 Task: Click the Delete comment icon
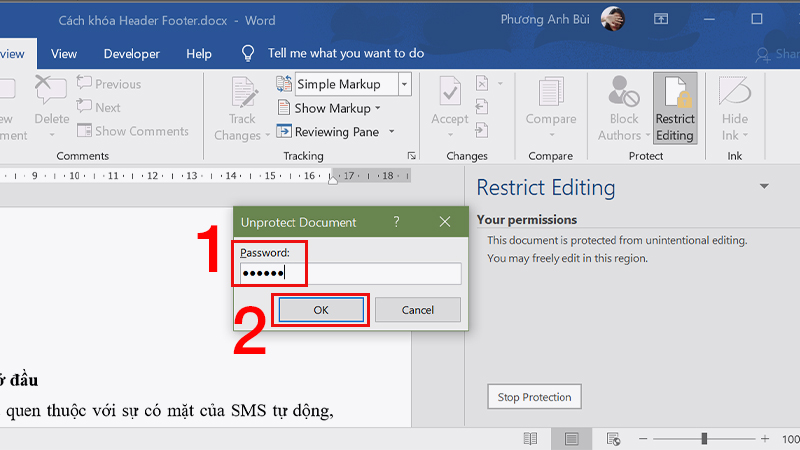[x=51, y=89]
